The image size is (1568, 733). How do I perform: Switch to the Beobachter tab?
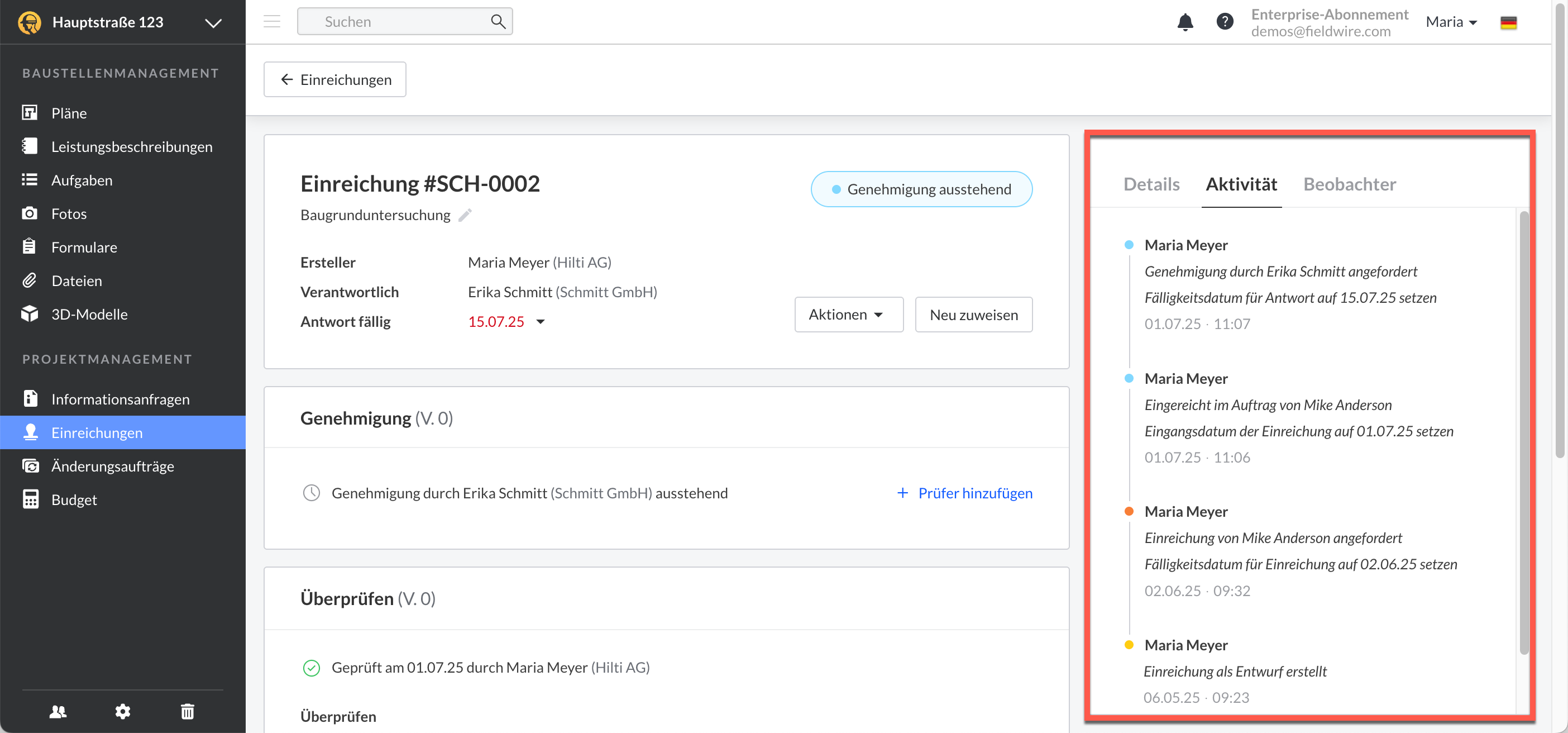pos(1349,184)
